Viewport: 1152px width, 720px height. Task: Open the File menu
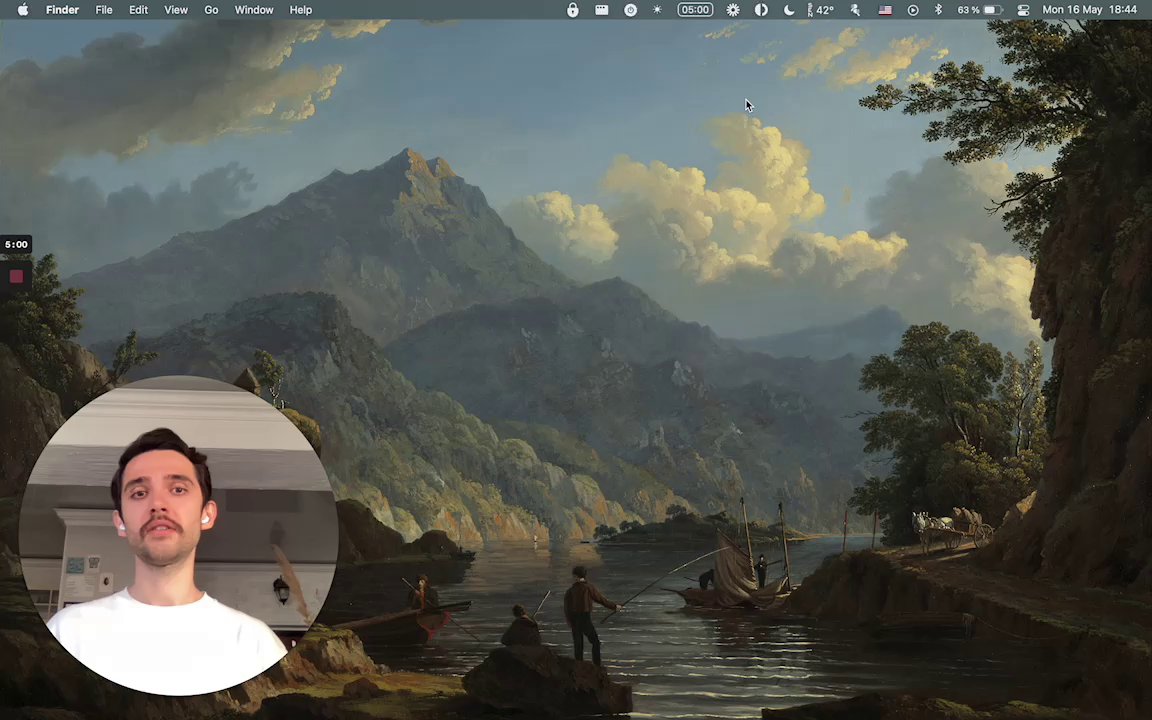coord(104,10)
